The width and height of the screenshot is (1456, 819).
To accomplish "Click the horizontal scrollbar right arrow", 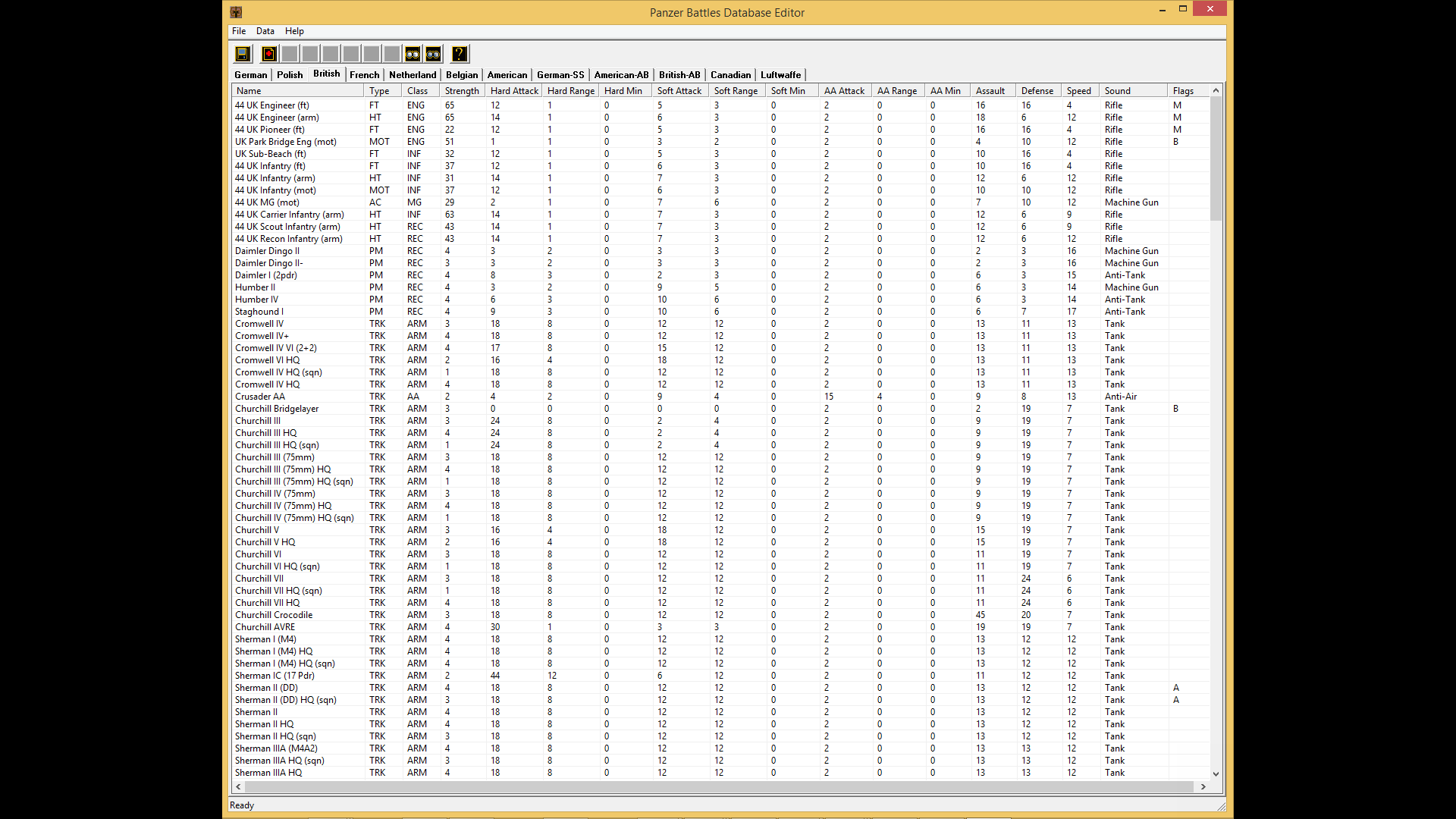I will (x=1203, y=786).
